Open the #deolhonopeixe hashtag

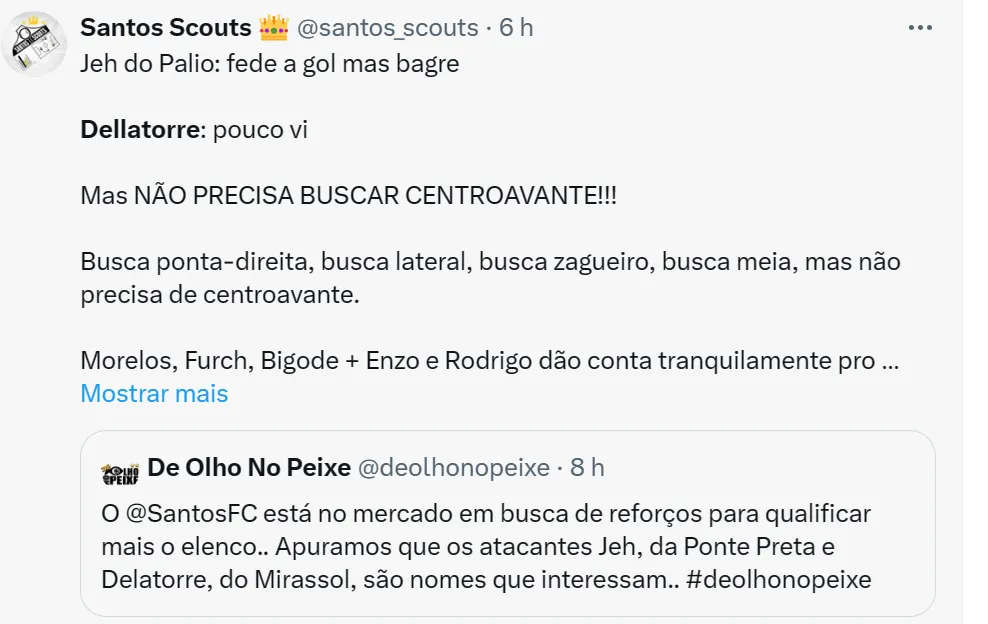[779, 580]
